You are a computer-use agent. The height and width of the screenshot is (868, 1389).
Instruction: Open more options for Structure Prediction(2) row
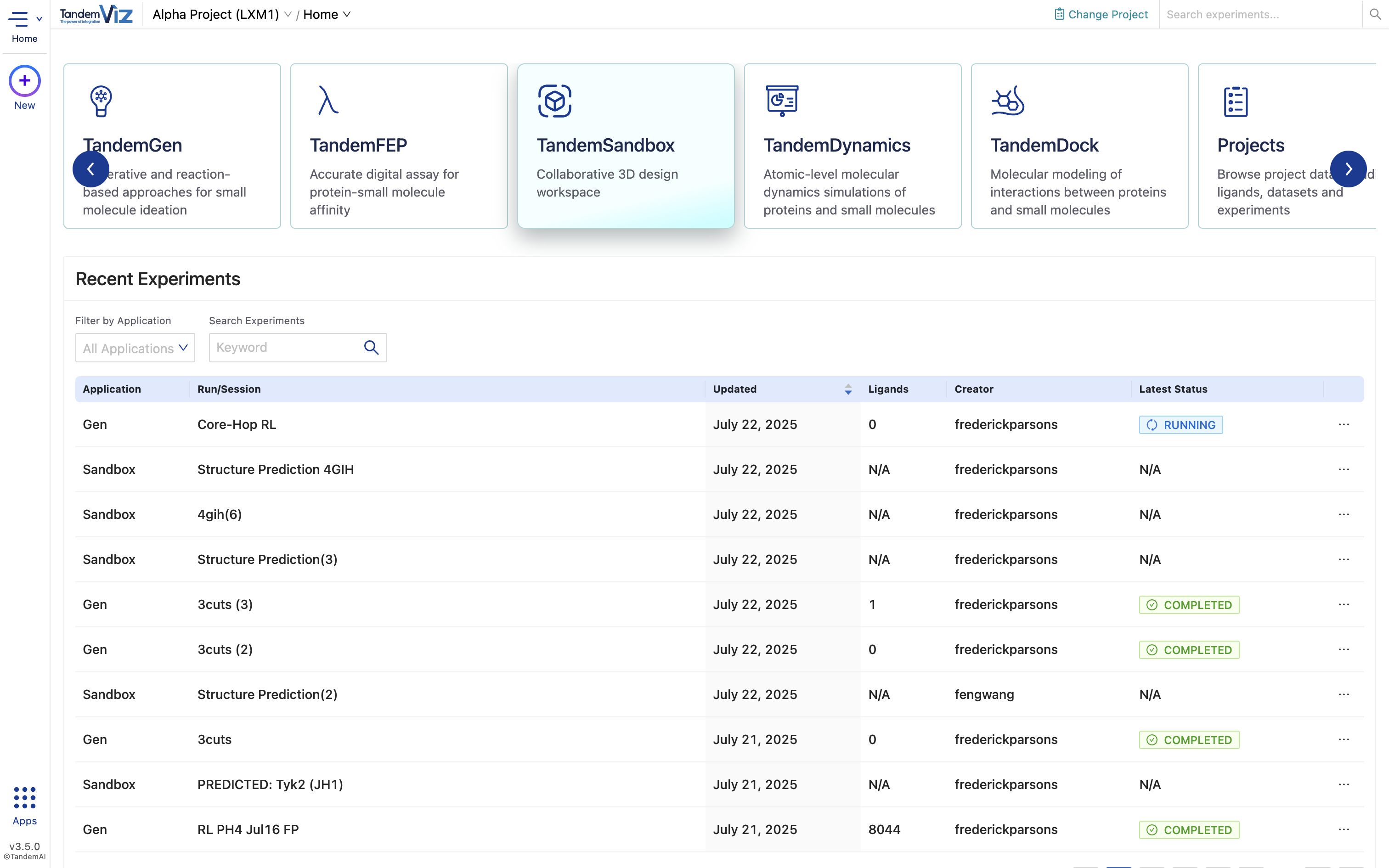pos(1344,694)
